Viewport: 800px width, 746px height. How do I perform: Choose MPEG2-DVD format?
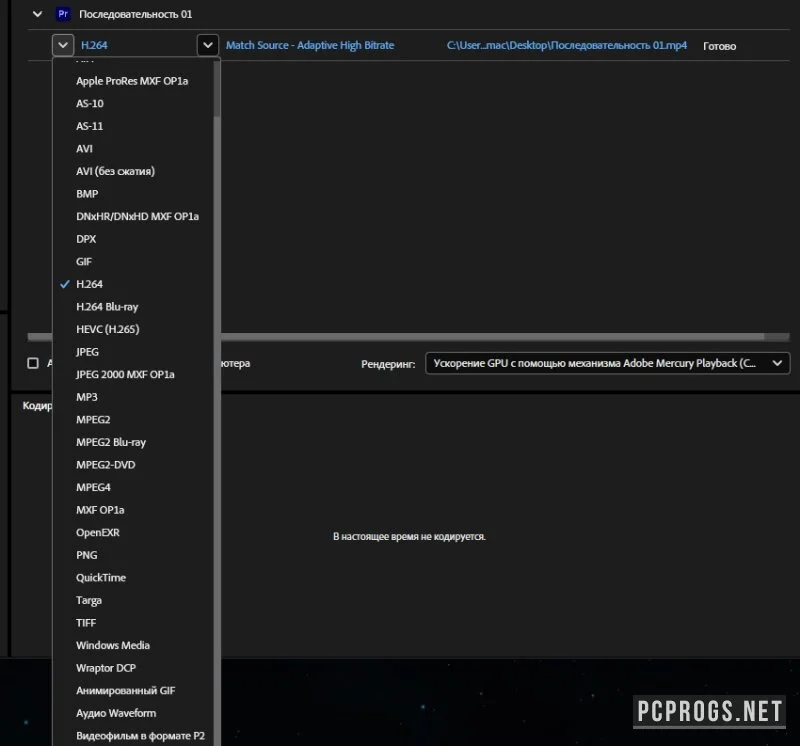point(106,465)
